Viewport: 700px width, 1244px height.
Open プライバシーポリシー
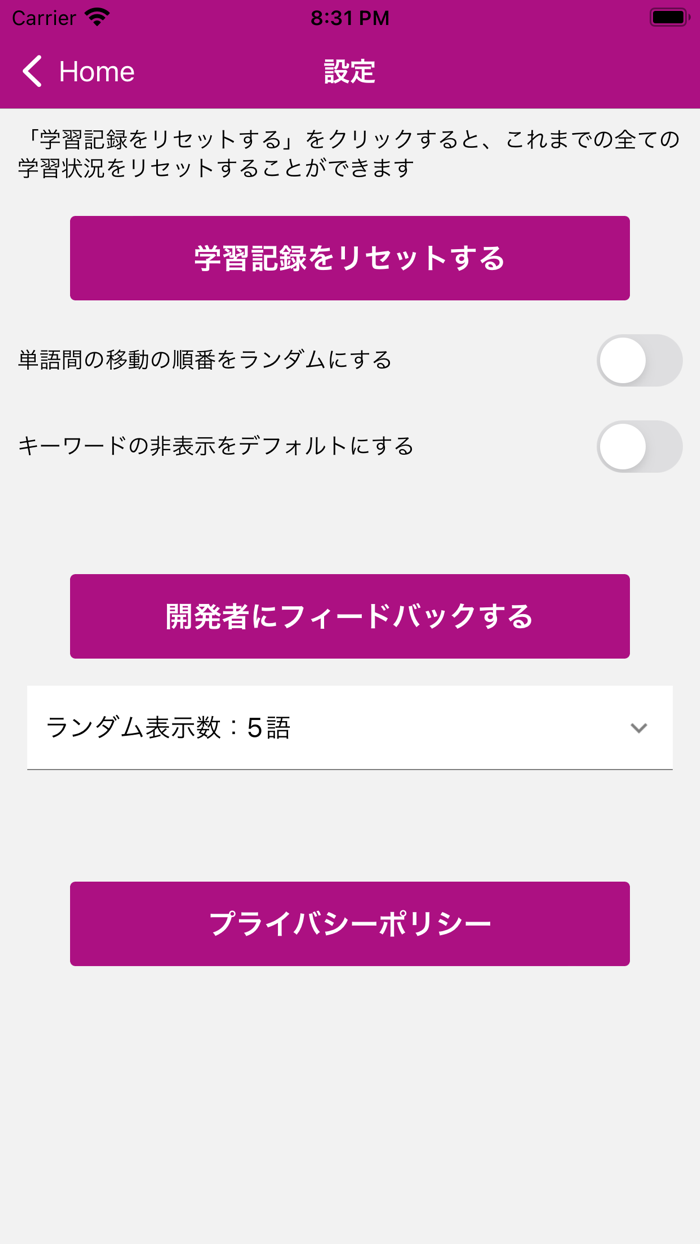pyautogui.click(x=349, y=923)
